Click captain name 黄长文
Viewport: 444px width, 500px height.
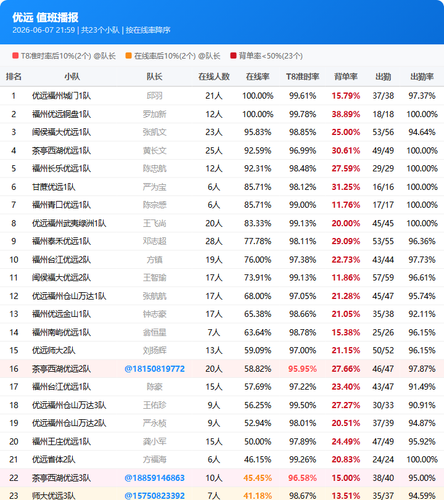[x=154, y=151]
